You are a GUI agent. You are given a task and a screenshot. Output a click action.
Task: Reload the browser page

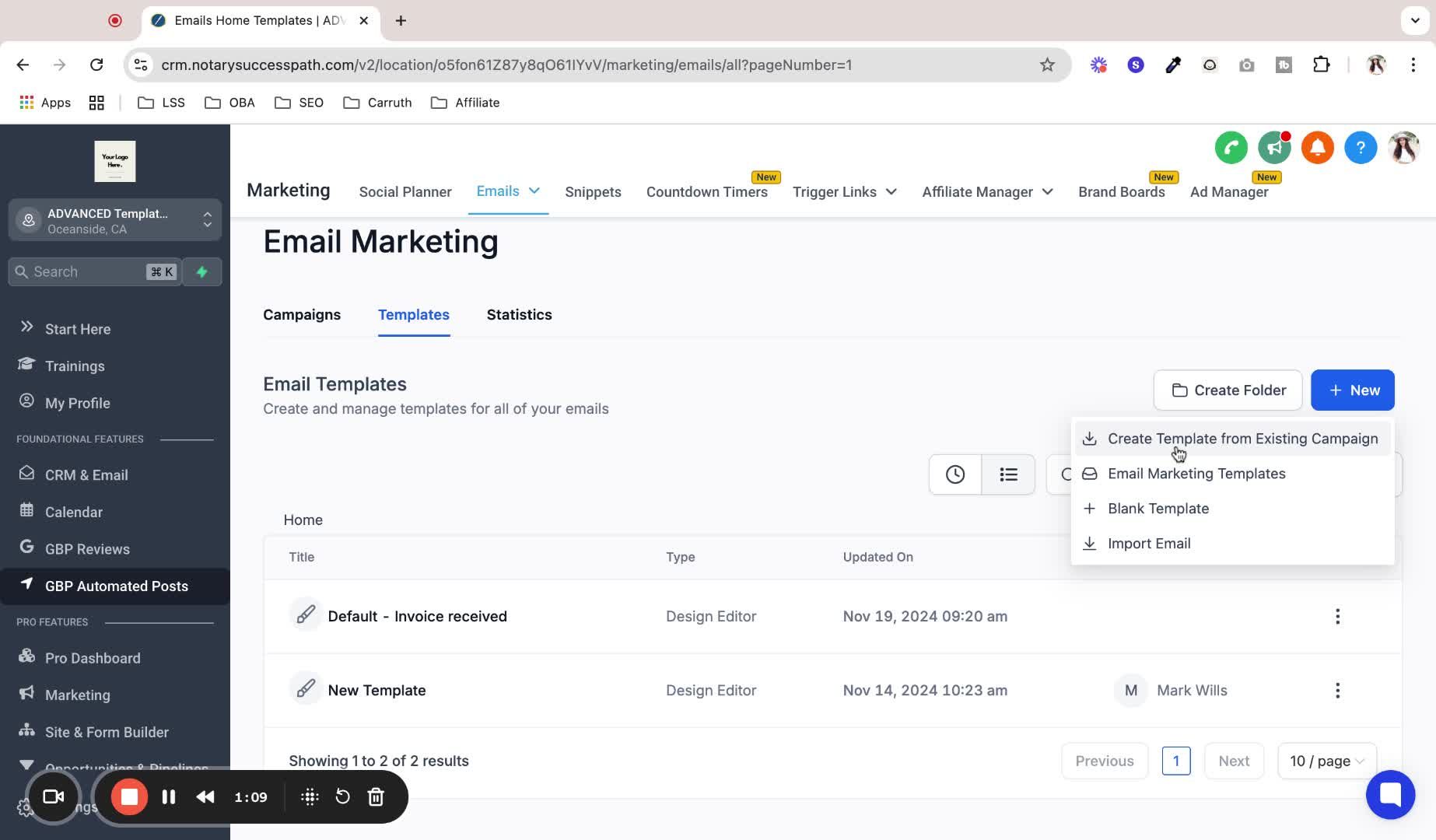(96, 65)
